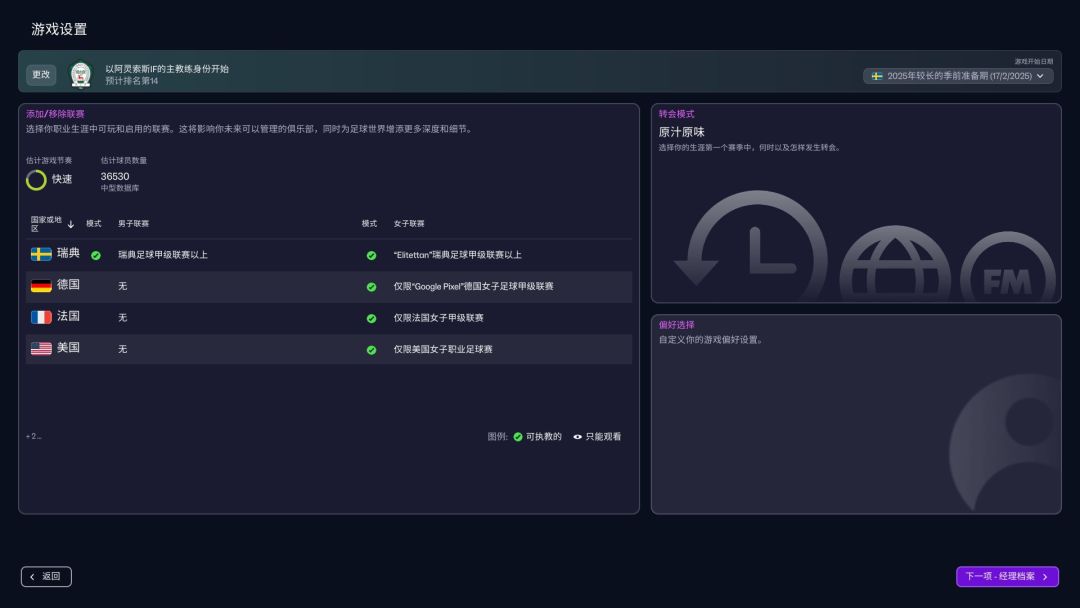
Task: Click 德国 country name in table
Action: 68,285
